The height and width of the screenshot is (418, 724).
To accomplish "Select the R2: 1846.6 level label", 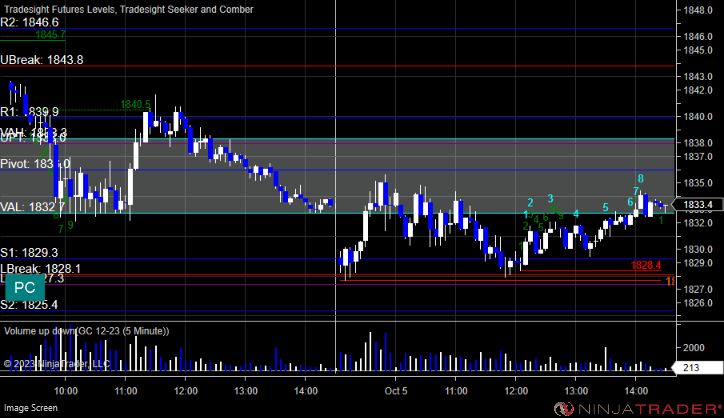I will (30, 22).
